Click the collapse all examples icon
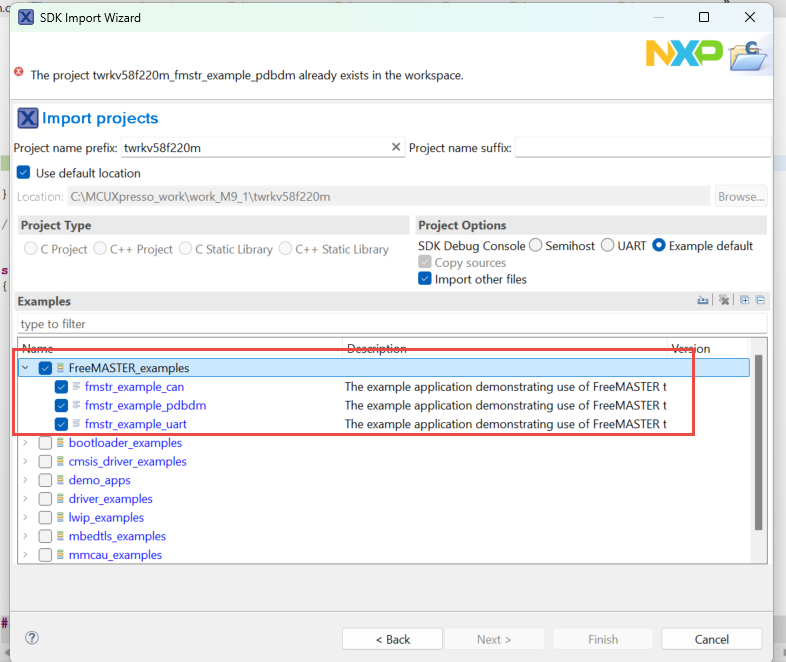The image size is (786, 662). pos(760,300)
